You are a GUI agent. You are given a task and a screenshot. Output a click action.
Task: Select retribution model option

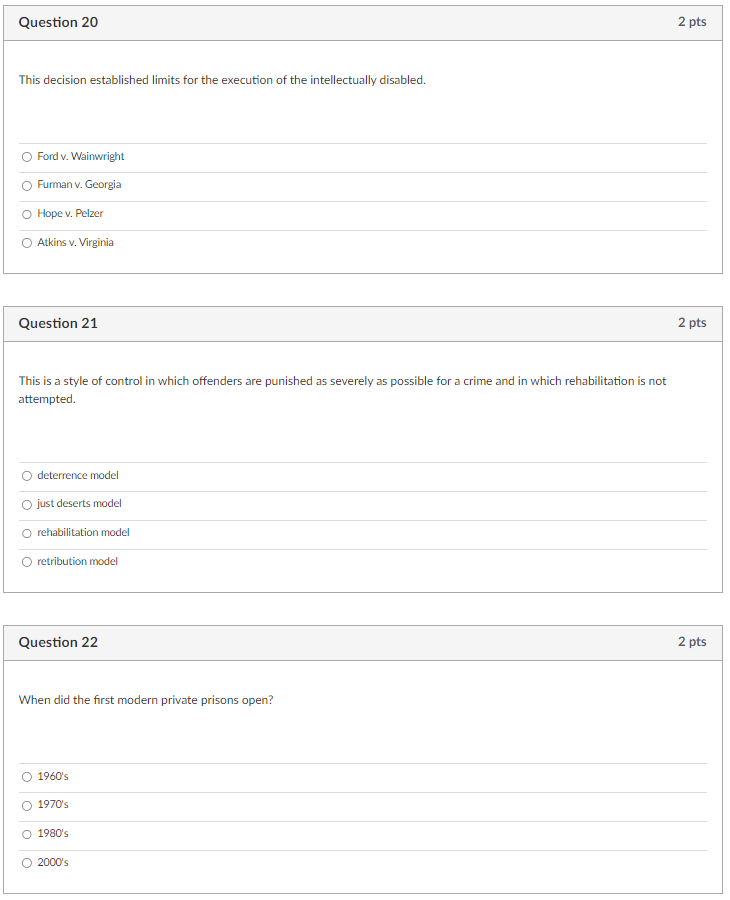tap(26, 561)
